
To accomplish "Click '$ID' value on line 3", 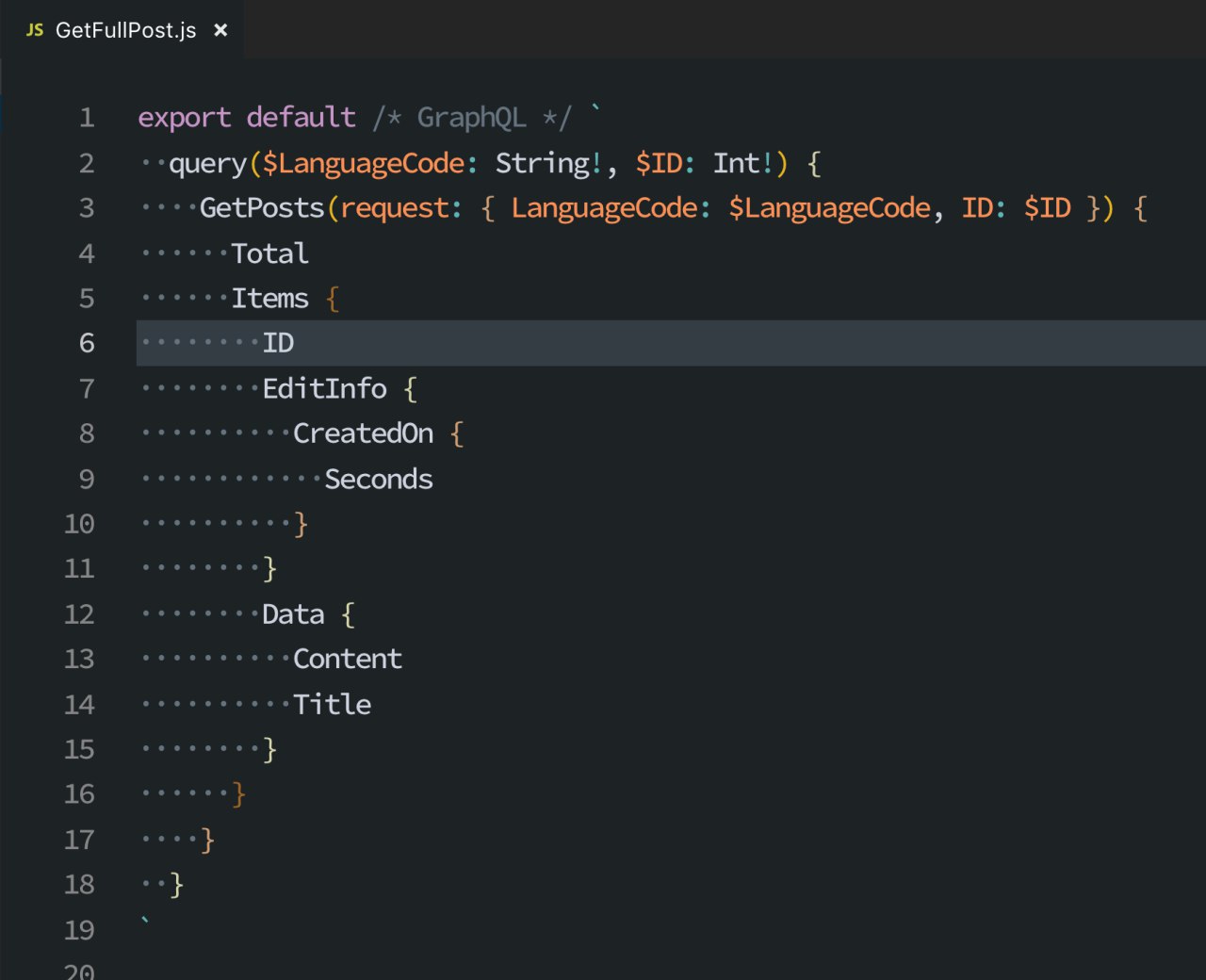I will [x=1048, y=208].
